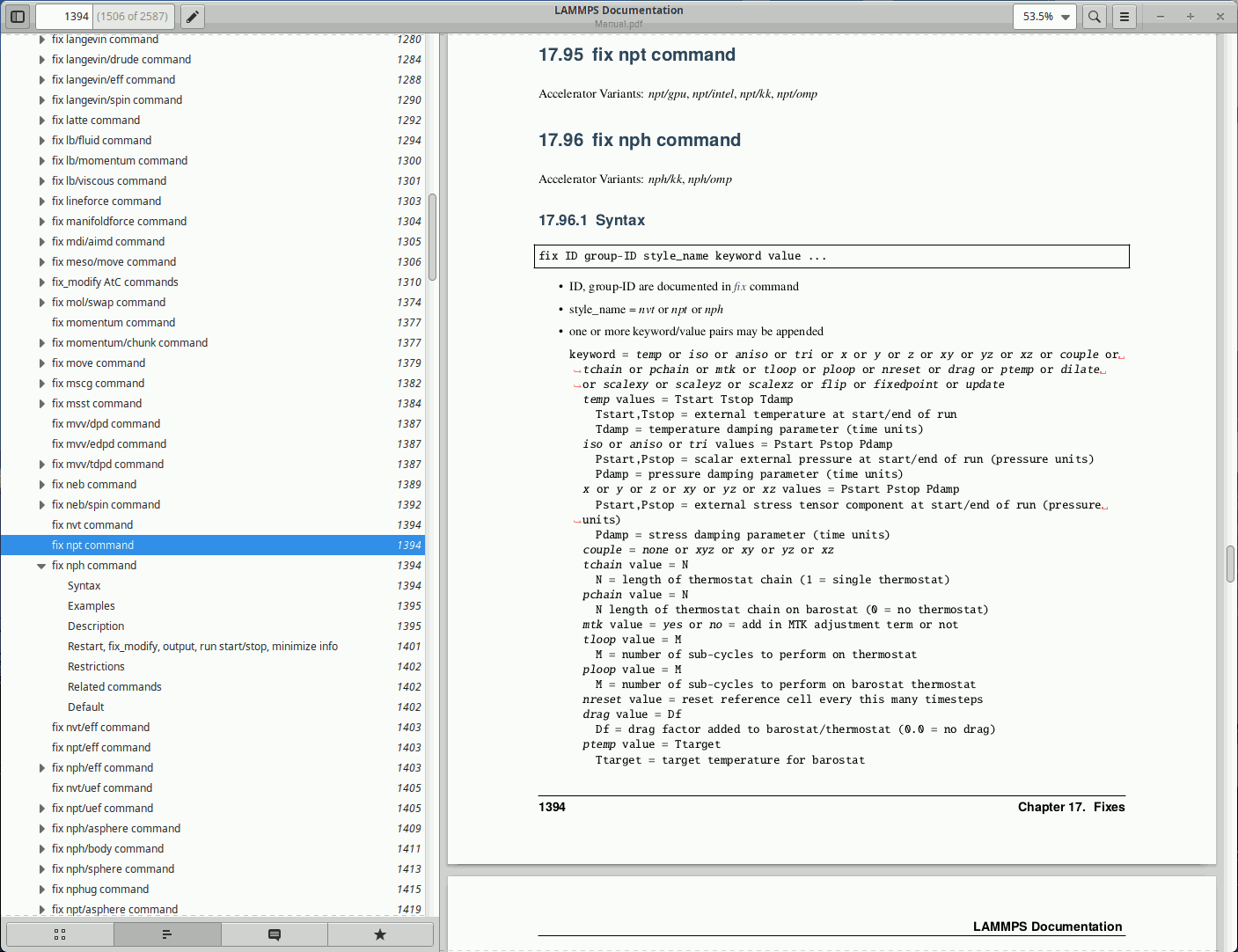The height and width of the screenshot is (952, 1238).
Task: Follow the npt/intel accelerator variant link
Action: click(x=713, y=94)
